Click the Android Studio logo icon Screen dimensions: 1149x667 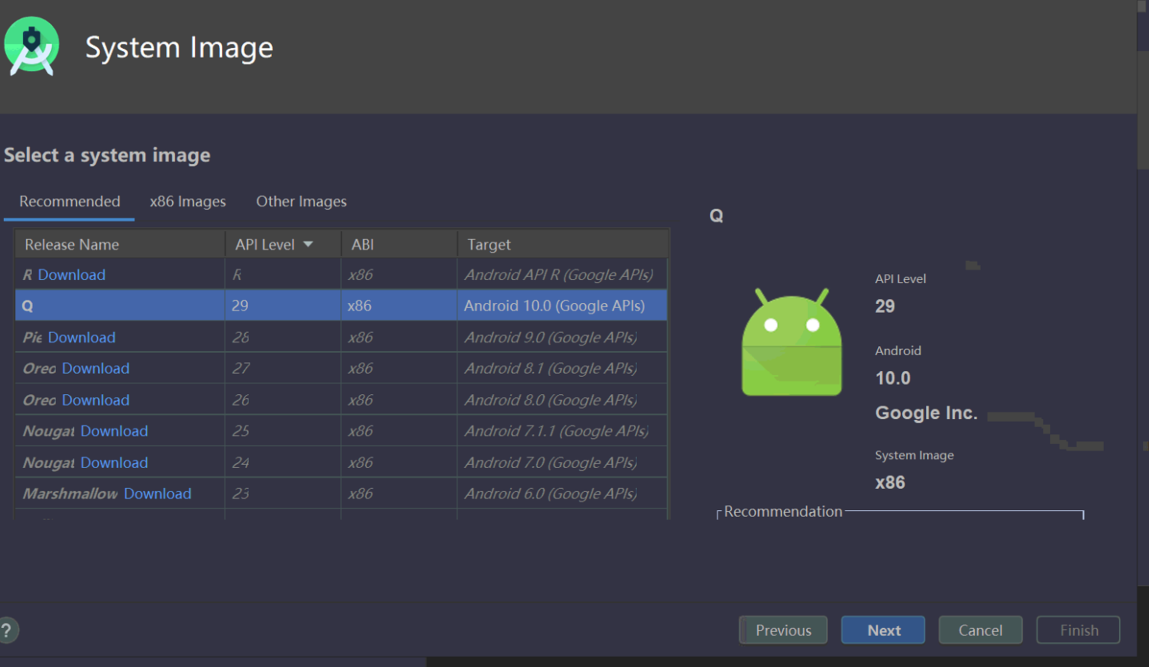point(32,46)
